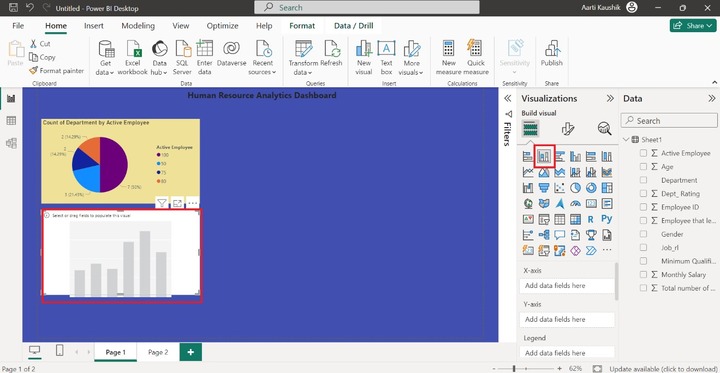This screenshot has width=720, height=373.
Task: Select the Slicer visual
Action: pyautogui.click(x=544, y=220)
